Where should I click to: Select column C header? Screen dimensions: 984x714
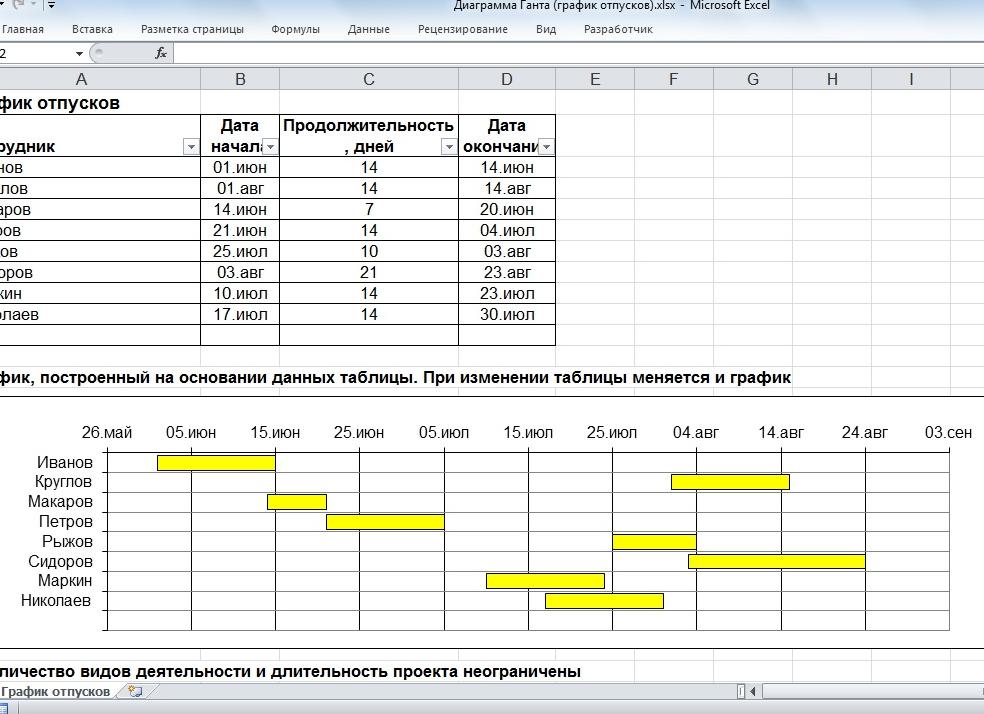coord(369,79)
